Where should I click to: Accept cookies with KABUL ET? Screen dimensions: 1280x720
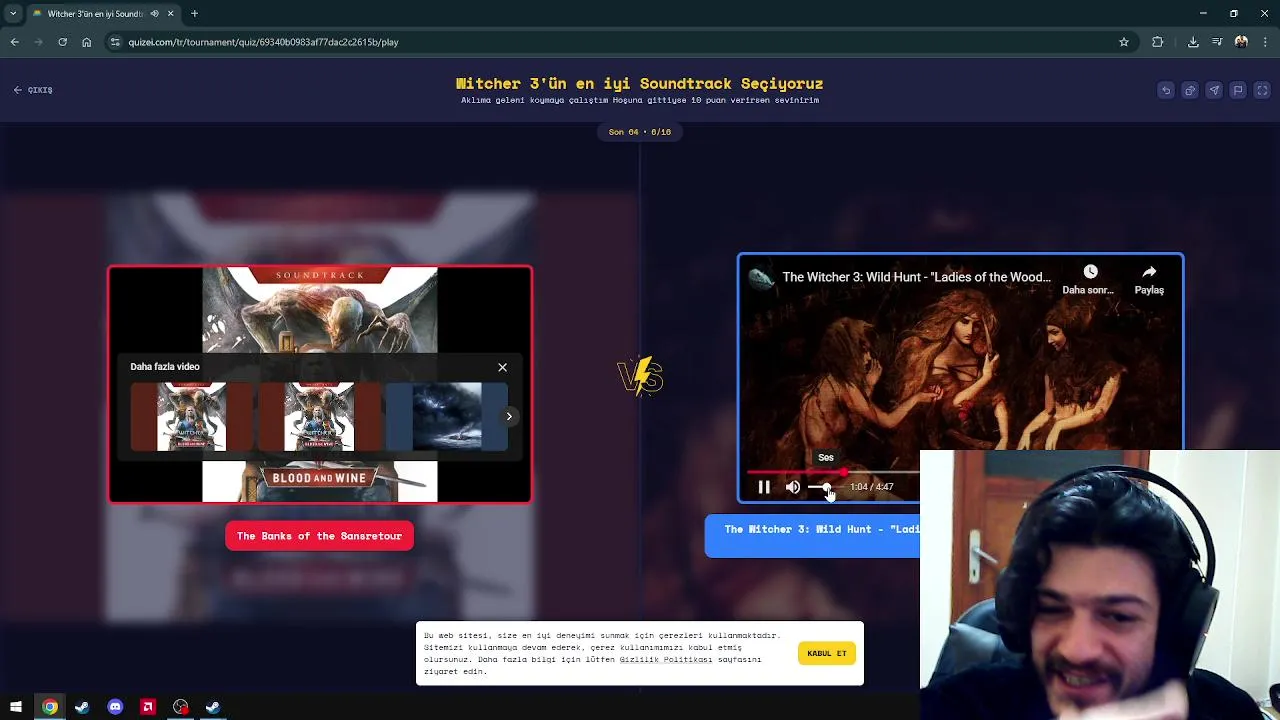coord(827,653)
